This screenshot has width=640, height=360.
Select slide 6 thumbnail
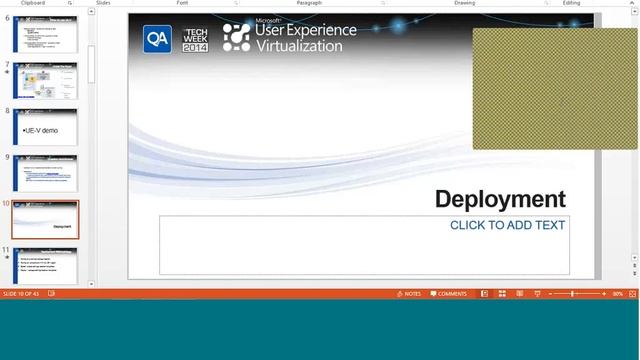[45, 34]
